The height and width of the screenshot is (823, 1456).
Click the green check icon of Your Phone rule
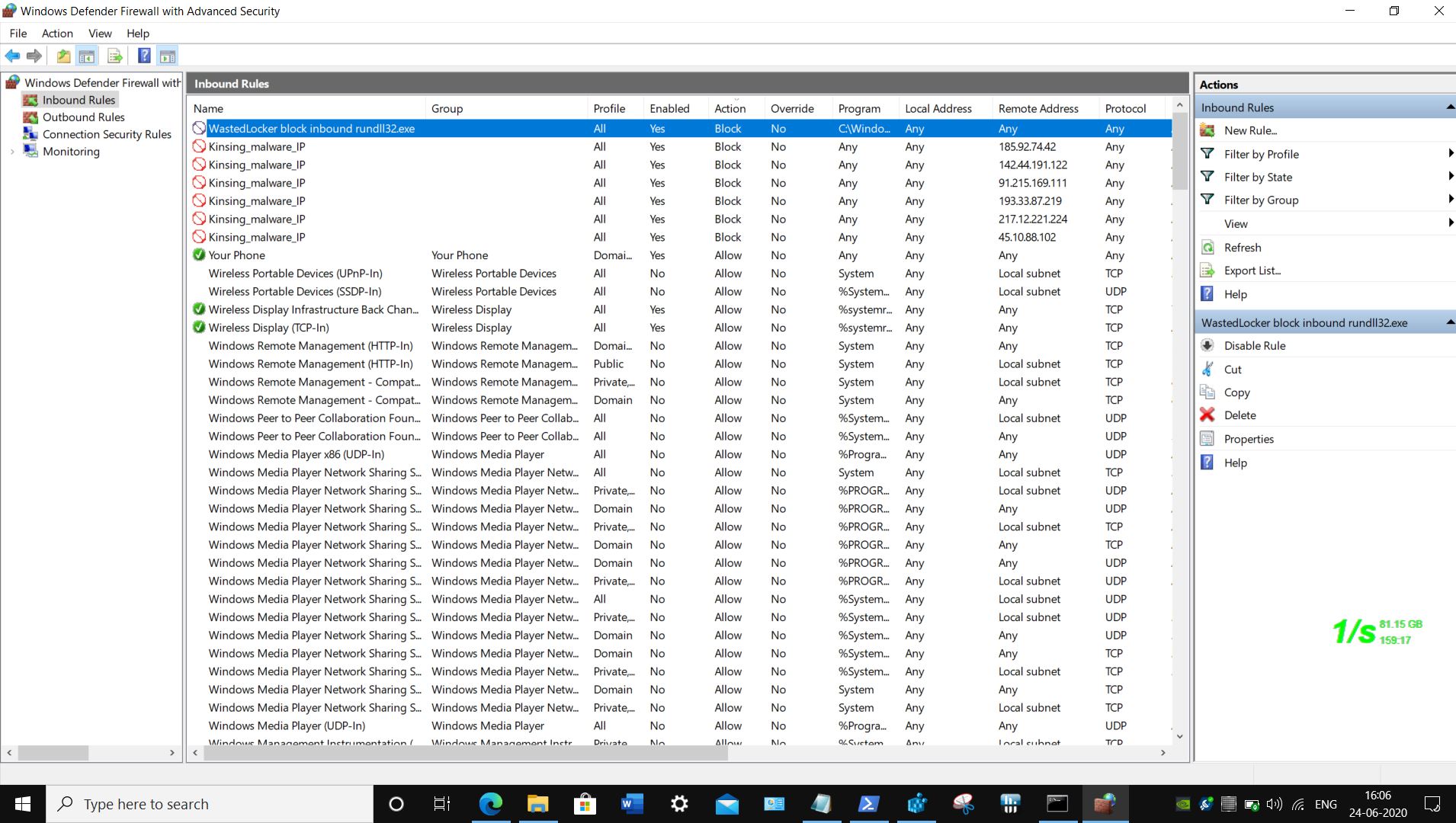coord(199,255)
